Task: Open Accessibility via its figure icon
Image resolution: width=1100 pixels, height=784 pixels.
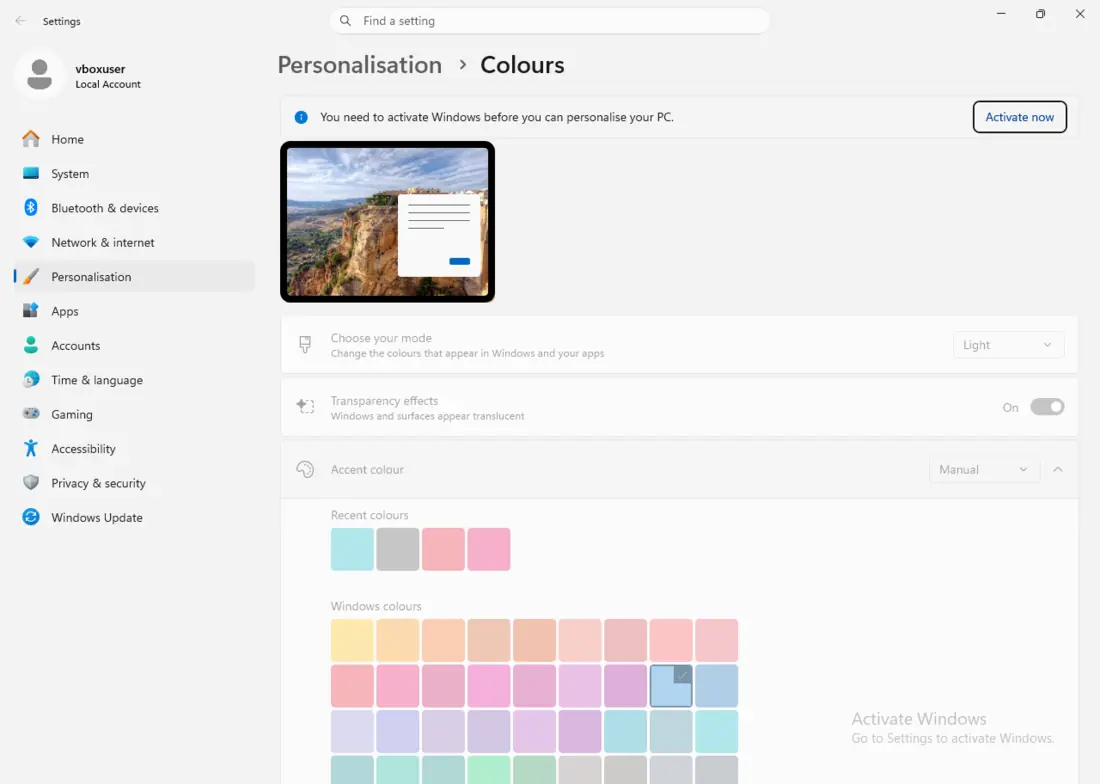Action: (31, 448)
